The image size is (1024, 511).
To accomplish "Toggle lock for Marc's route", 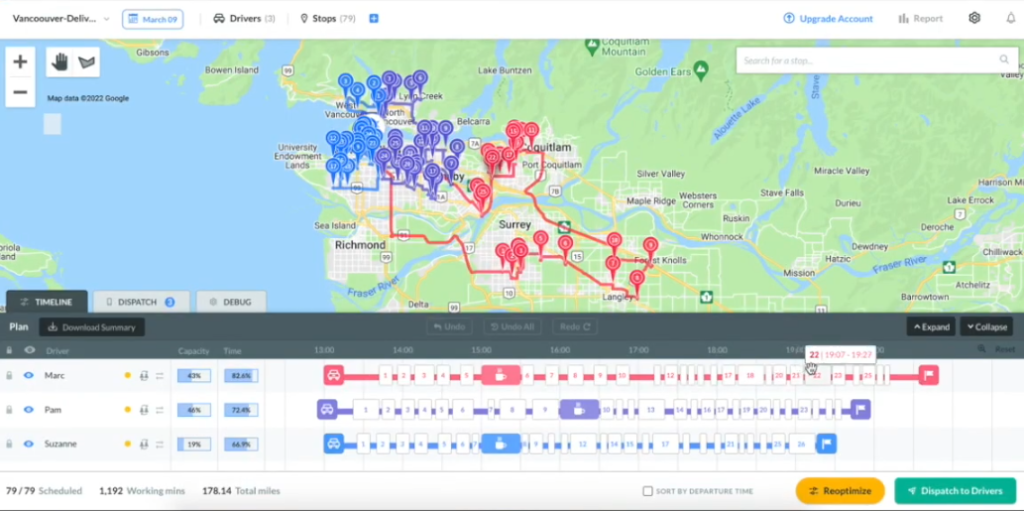I will pos(9,376).
